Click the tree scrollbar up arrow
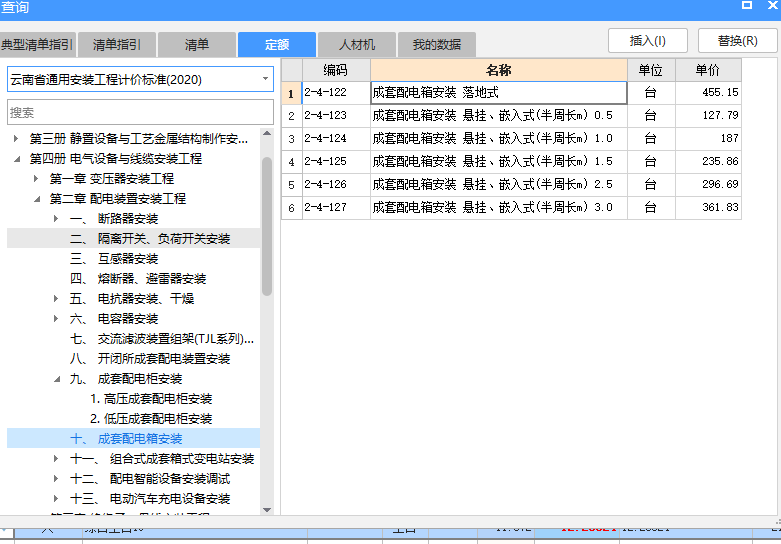The height and width of the screenshot is (544, 781). pyautogui.click(x=267, y=134)
